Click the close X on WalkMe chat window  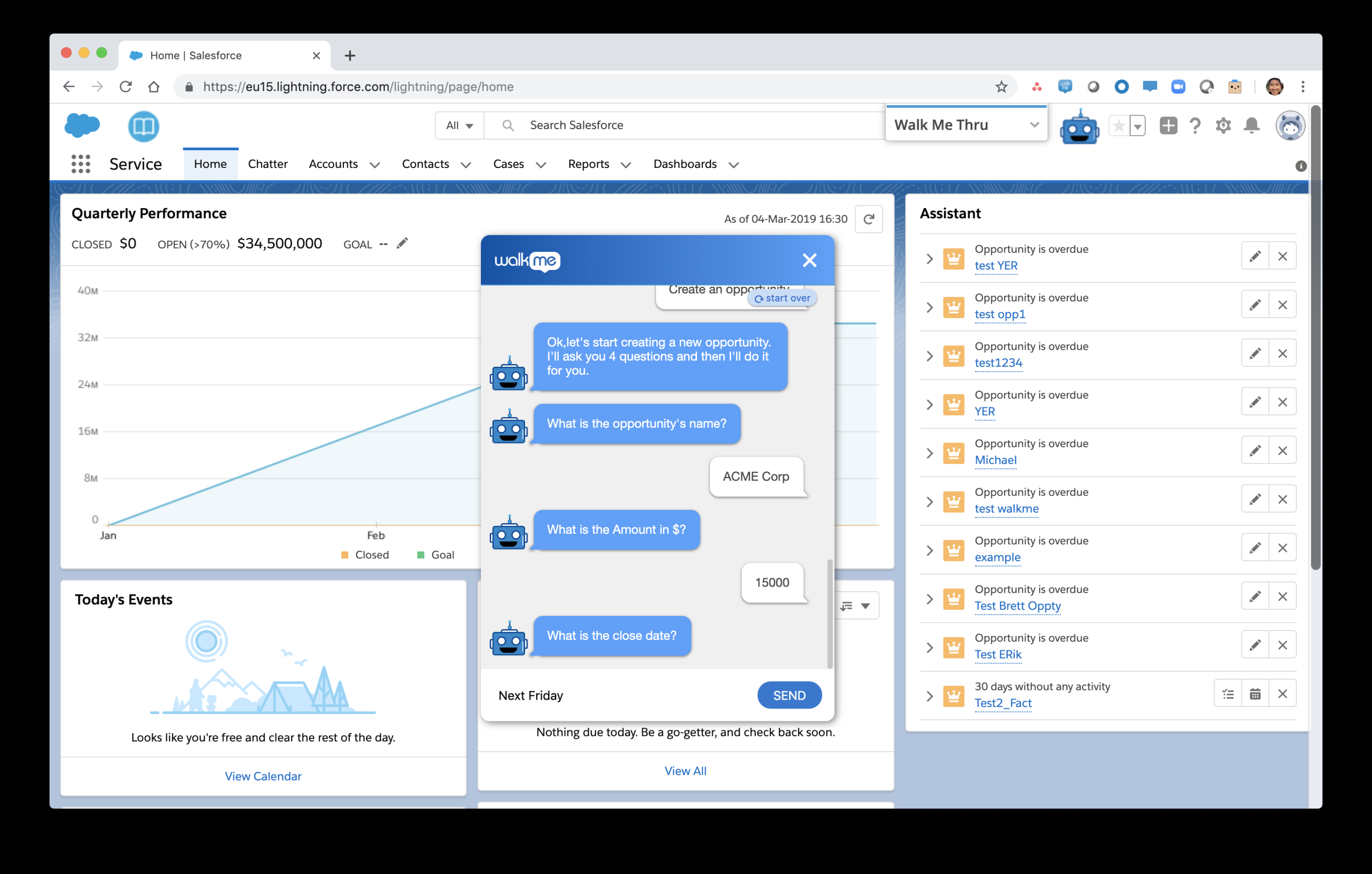pos(809,260)
